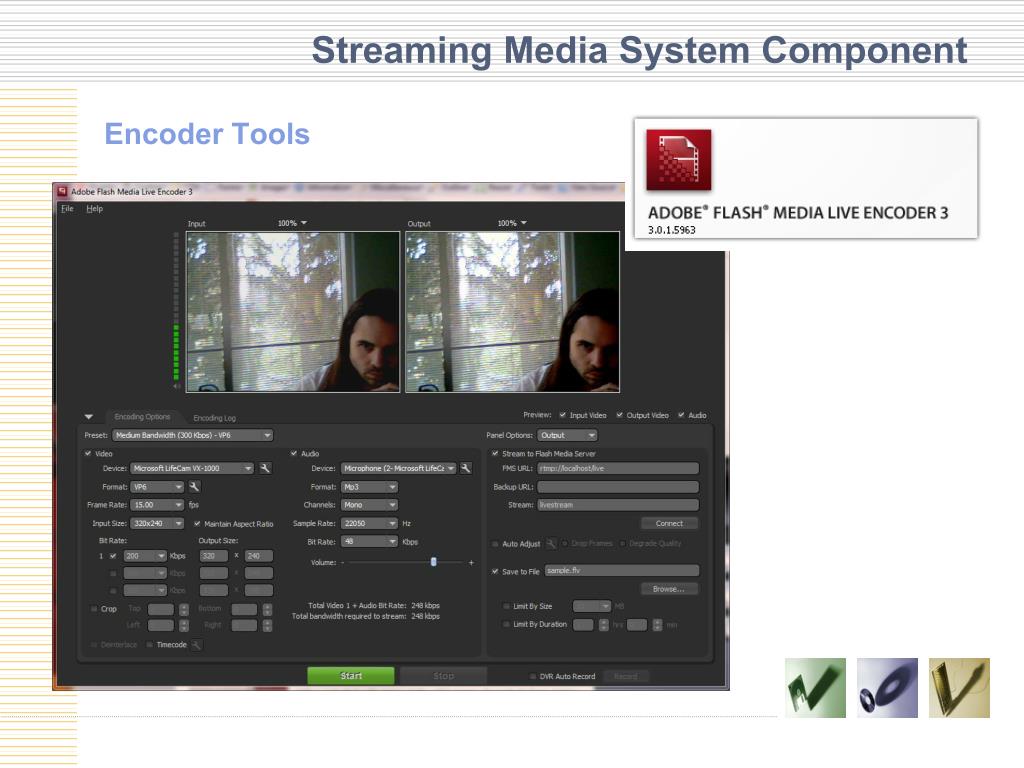
Task: Open the Sample Rate dropdown
Action: [x=369, y=523]
